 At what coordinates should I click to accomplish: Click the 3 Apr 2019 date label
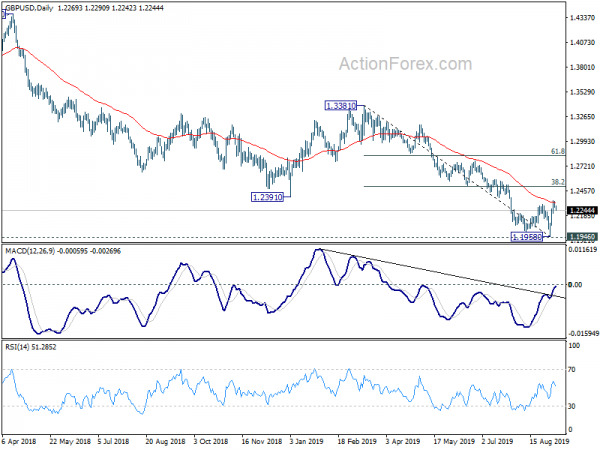tap(403, 441)
